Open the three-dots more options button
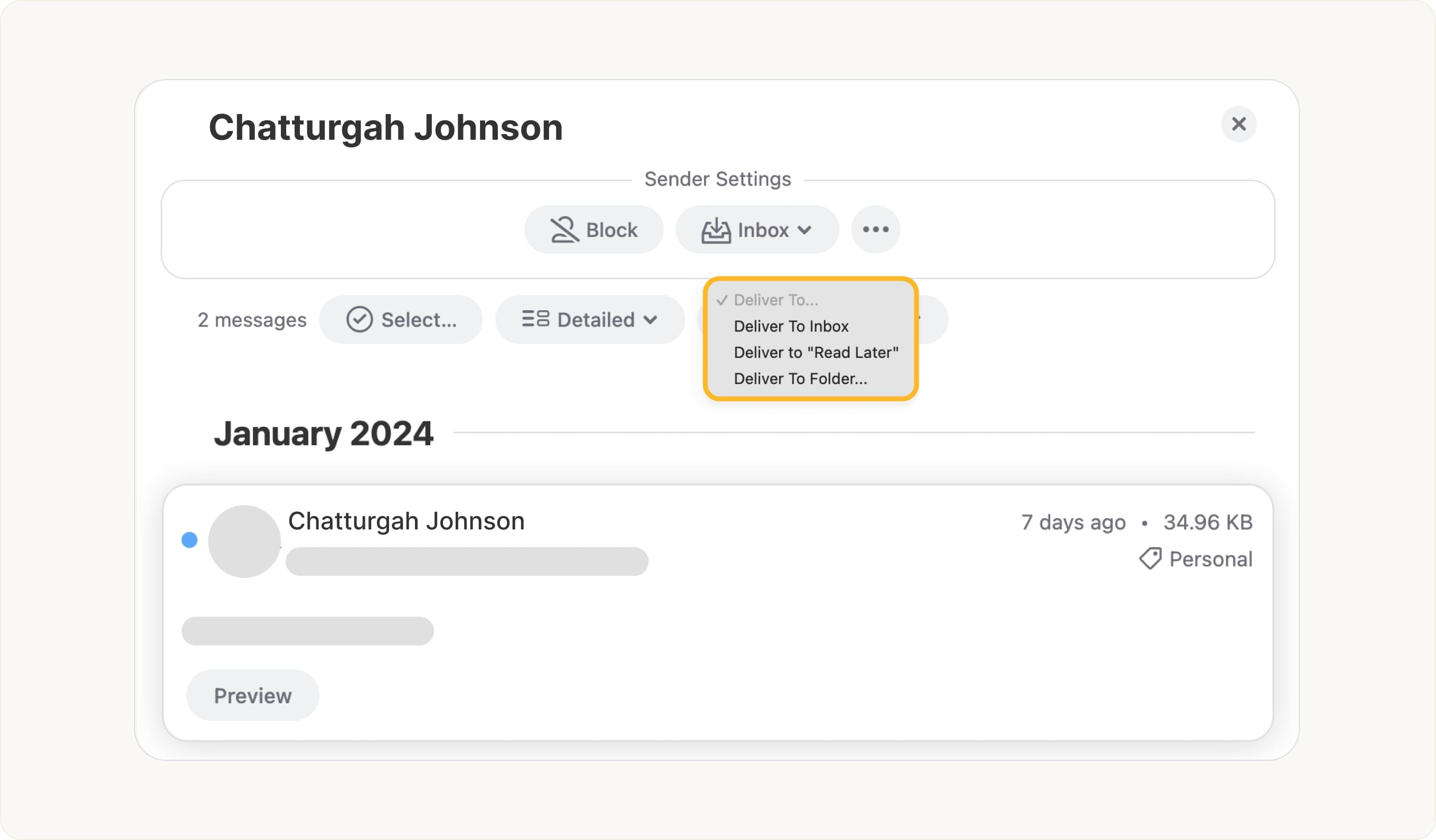Viewport: 1436px width, 840px height. (875, 230)
